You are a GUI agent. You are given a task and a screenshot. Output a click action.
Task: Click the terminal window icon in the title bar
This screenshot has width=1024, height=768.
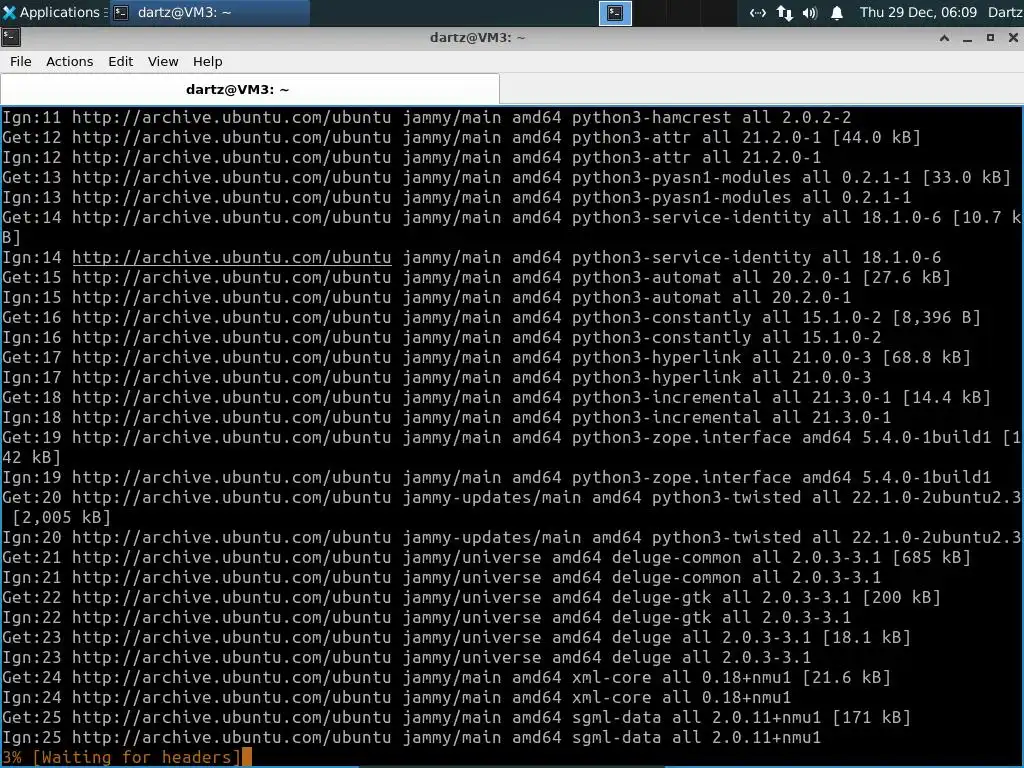pos(11,37)
